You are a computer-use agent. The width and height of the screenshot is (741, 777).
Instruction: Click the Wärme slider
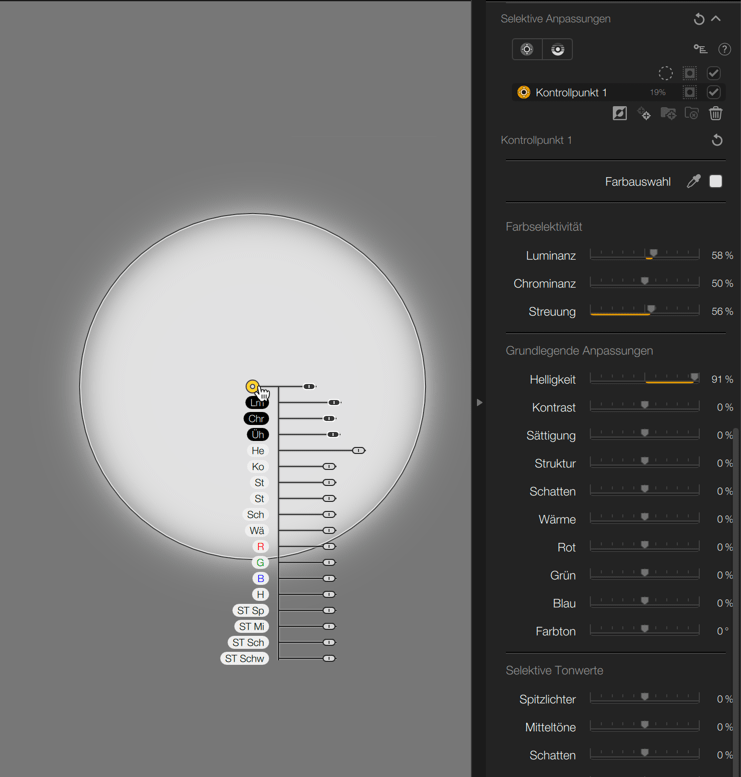pyautogui.click(x=644, y=518)
